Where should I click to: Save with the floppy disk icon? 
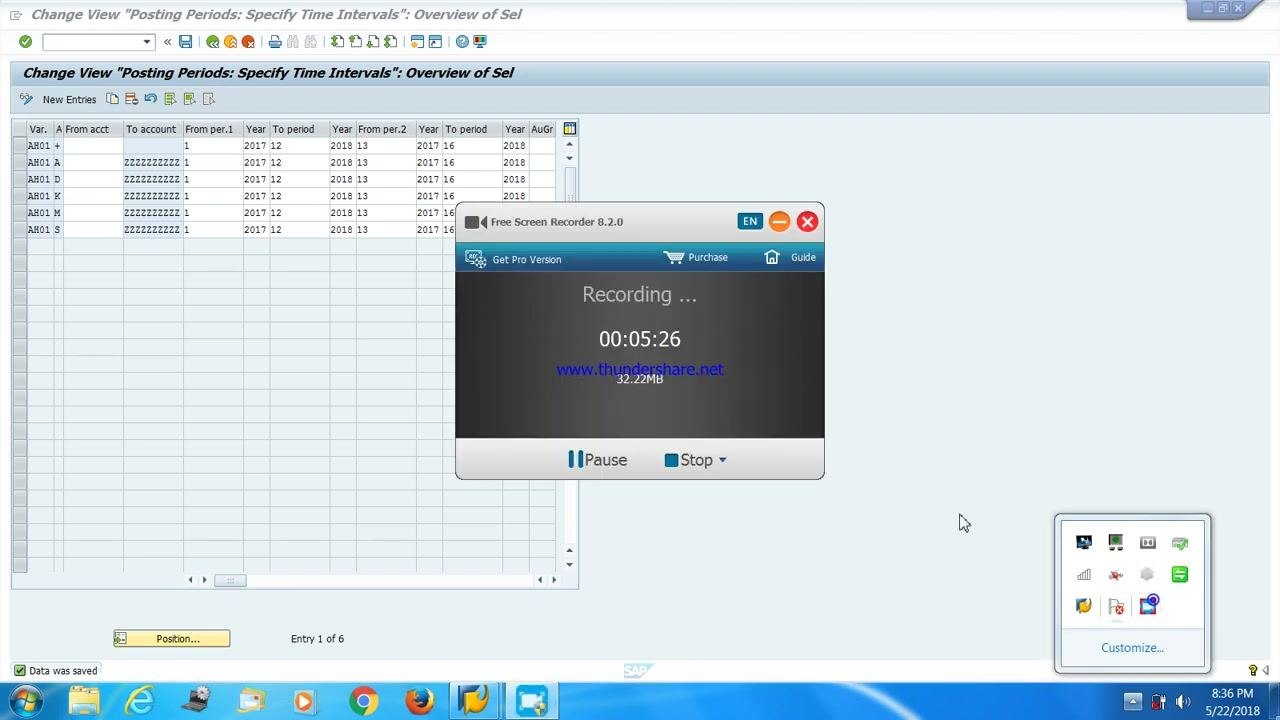(185, 41)
